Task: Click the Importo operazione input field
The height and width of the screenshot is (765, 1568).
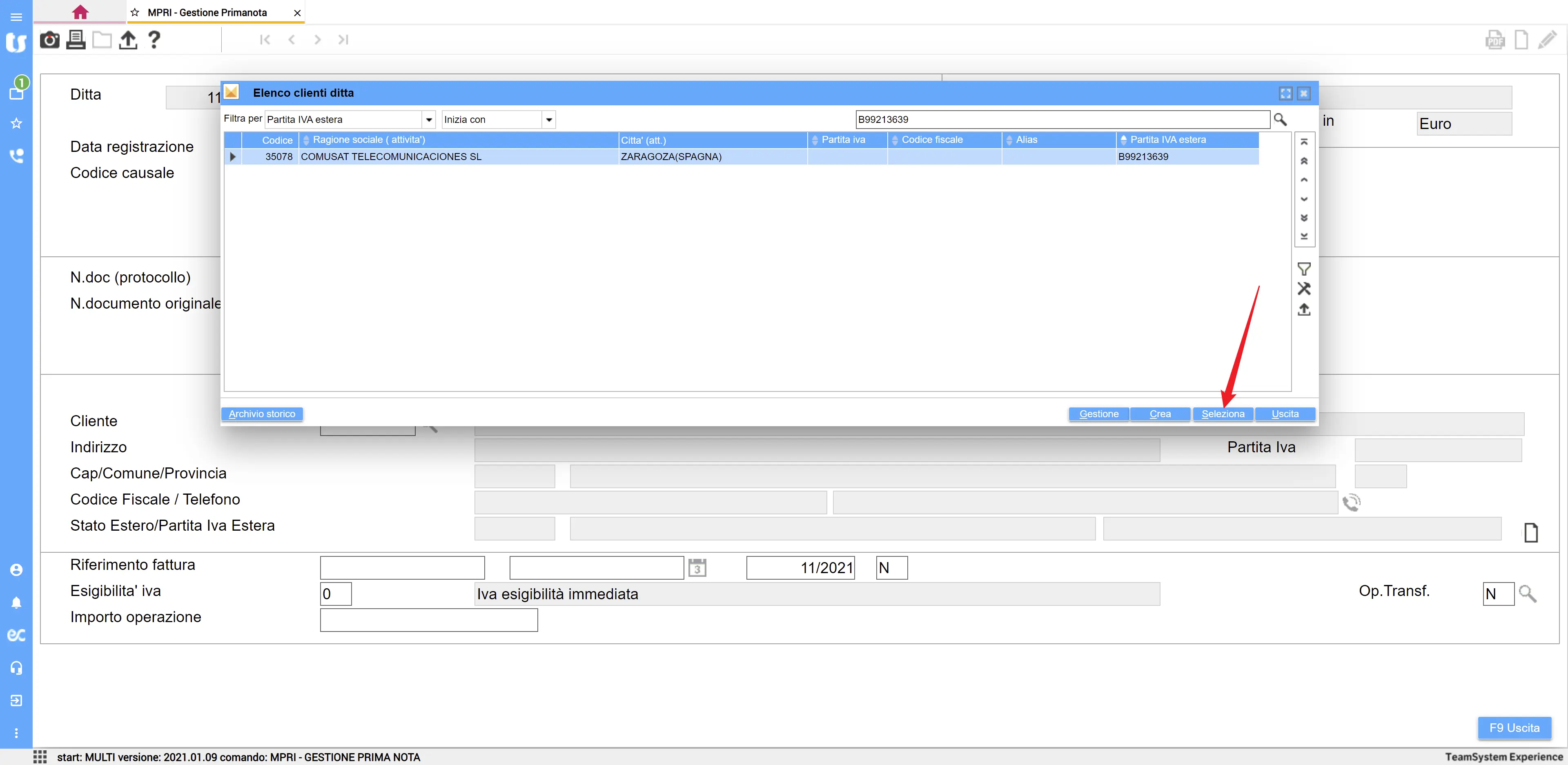Action: (428, 620)
